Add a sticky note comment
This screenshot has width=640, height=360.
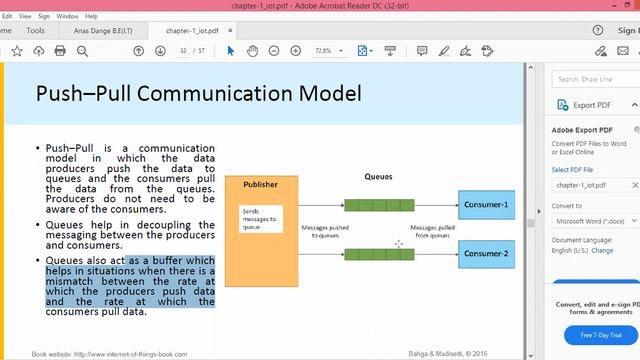(x=422, y=51)
